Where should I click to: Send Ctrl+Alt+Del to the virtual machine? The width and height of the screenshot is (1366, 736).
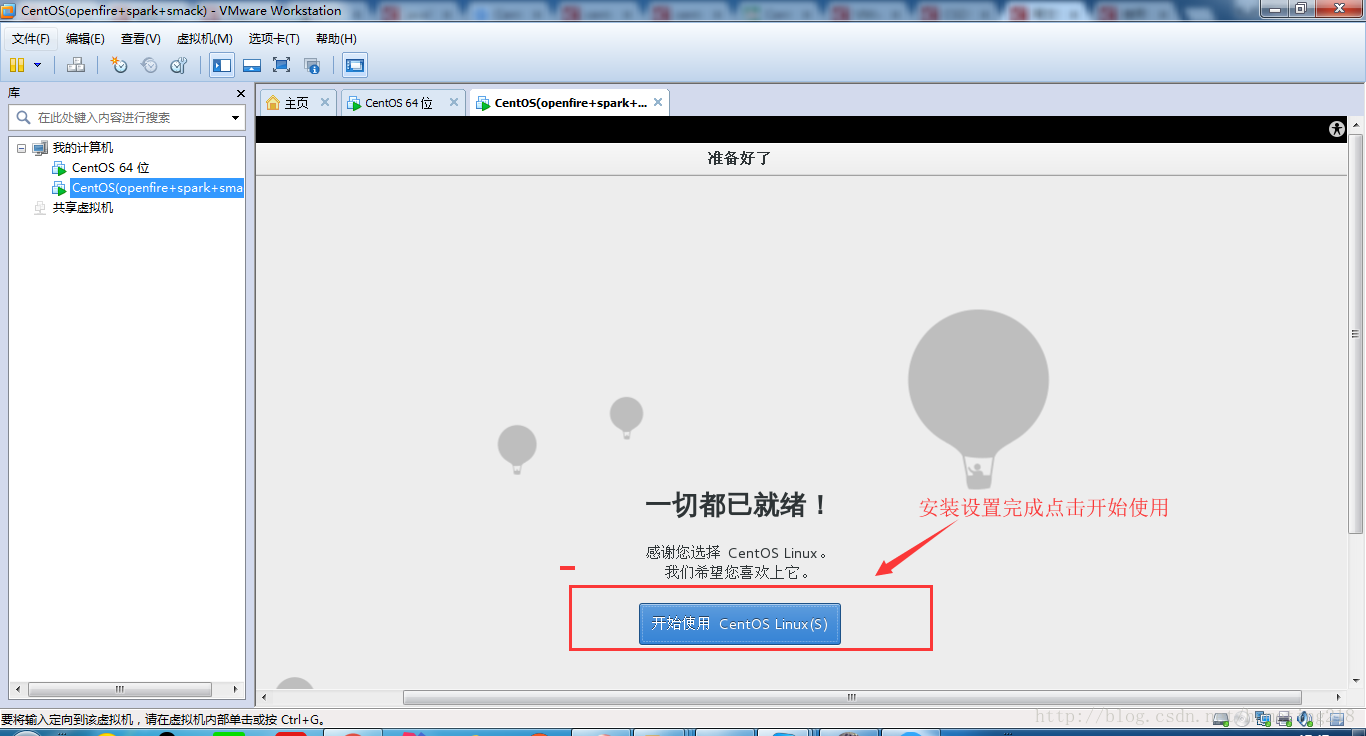click(76, 65)
